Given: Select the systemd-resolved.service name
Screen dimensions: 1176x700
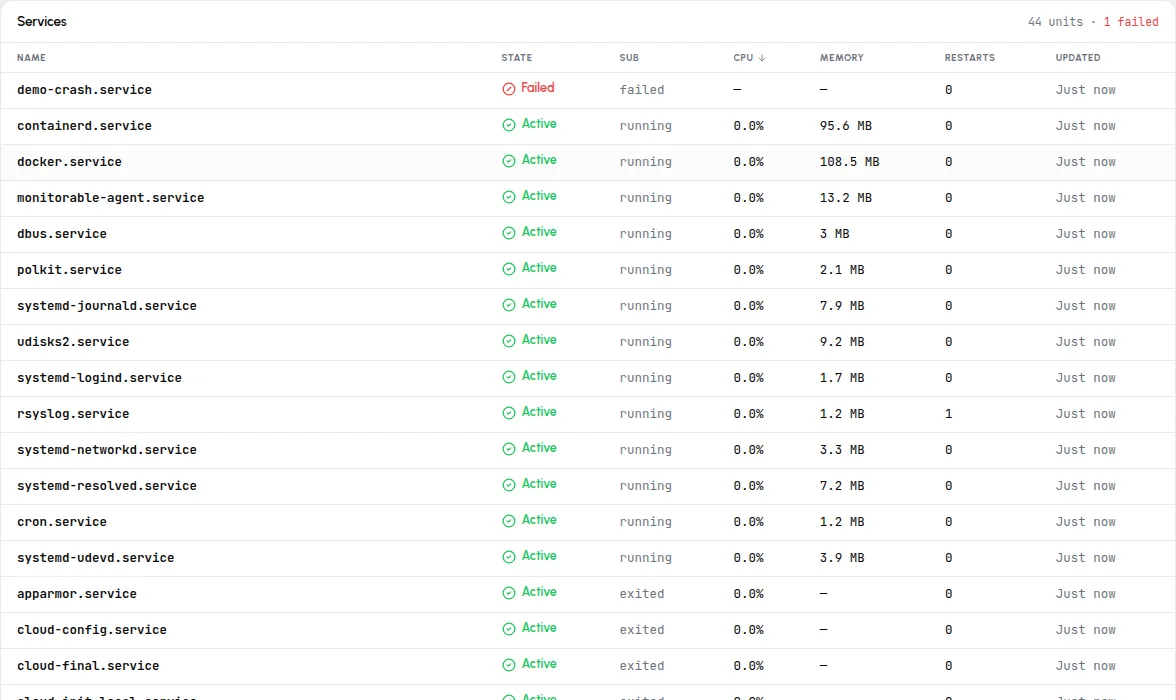Looking at the screenshot, I should [x=106, y=486].
